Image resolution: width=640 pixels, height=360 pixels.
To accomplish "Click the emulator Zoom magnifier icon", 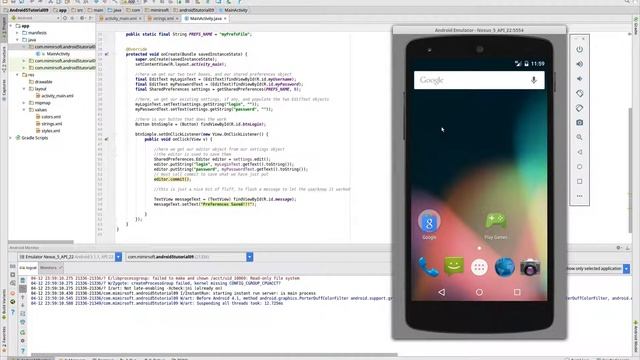I will [x=580, y=137].
